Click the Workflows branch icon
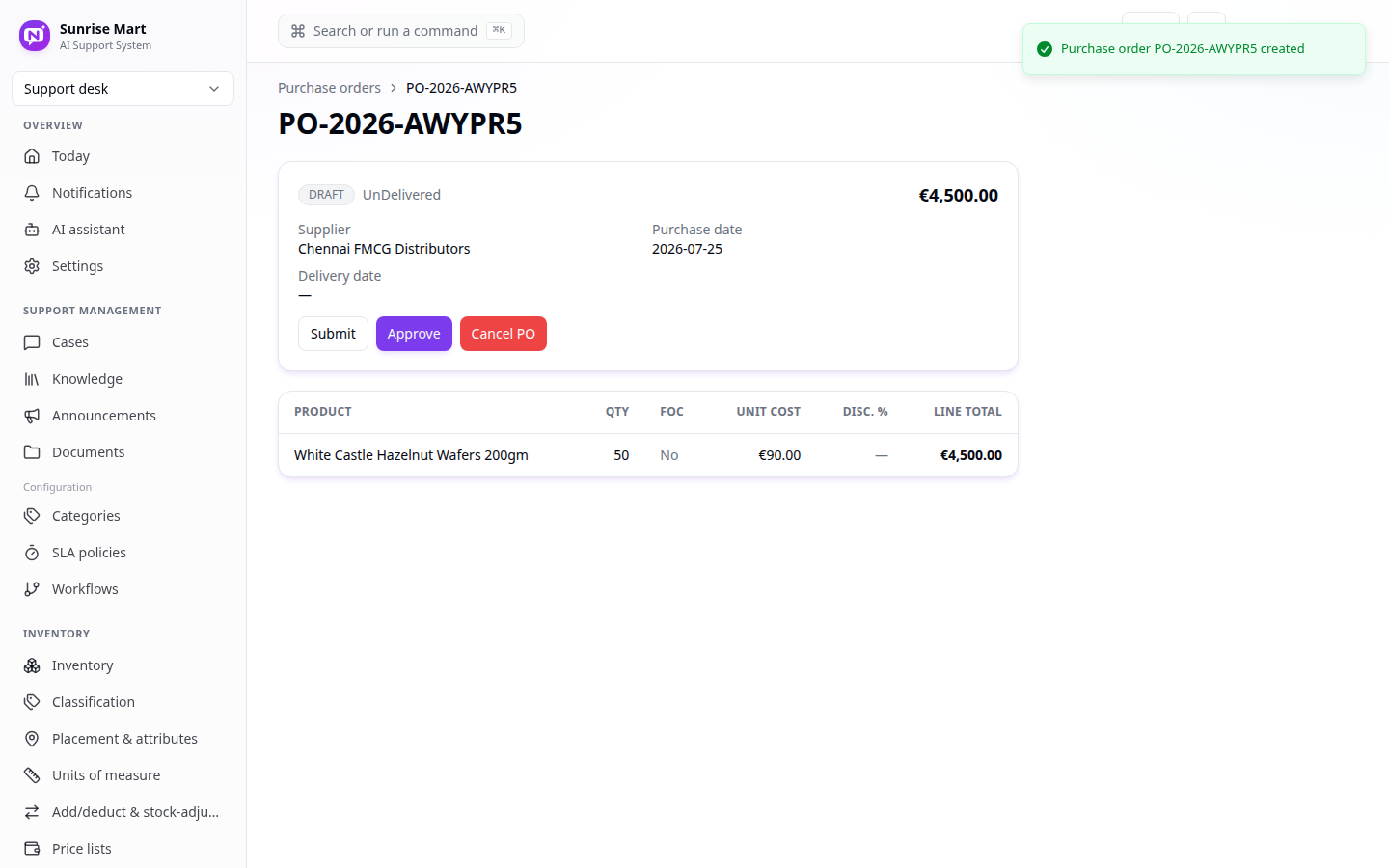 pyautogui.click(x=32, y=589)
